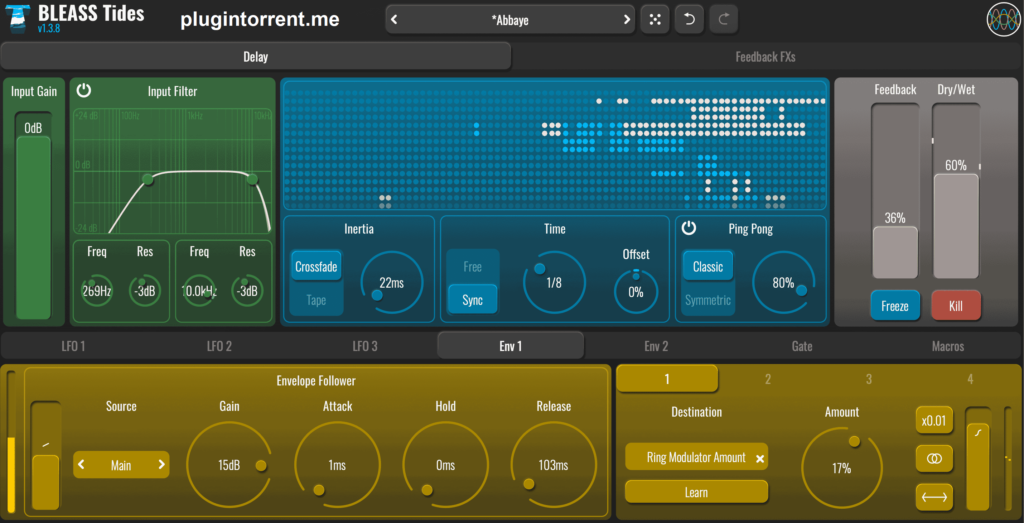Select modulation slot 1 tab
This screenshot has height=523, width=1024.
coord(667,379)
